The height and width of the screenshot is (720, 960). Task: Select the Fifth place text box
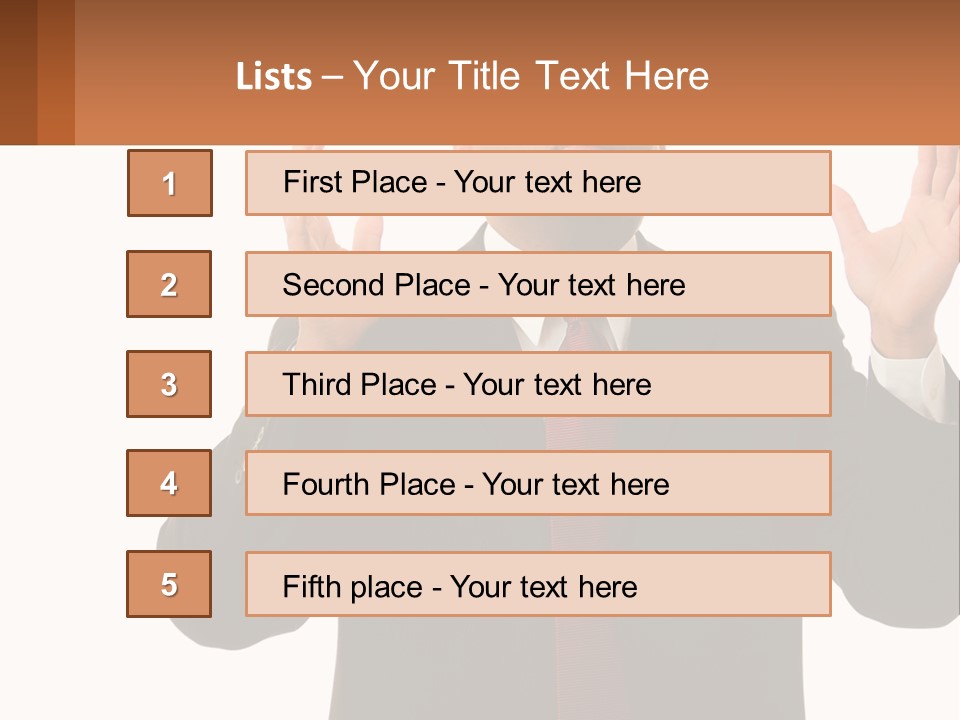click(538, 585)
